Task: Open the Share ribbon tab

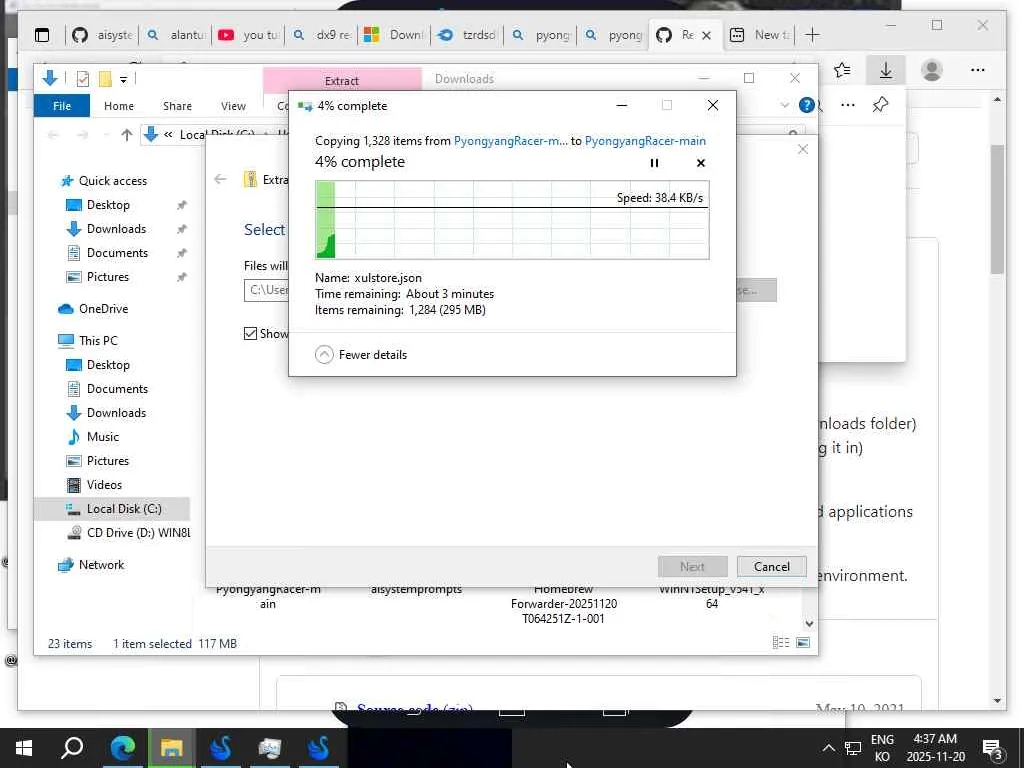Action: coord(177,106)
